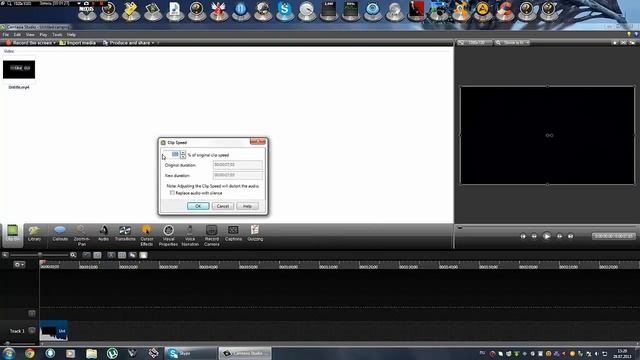Open the Library tab
This screenshot has width=640, height=360.
tap(34, 234)
